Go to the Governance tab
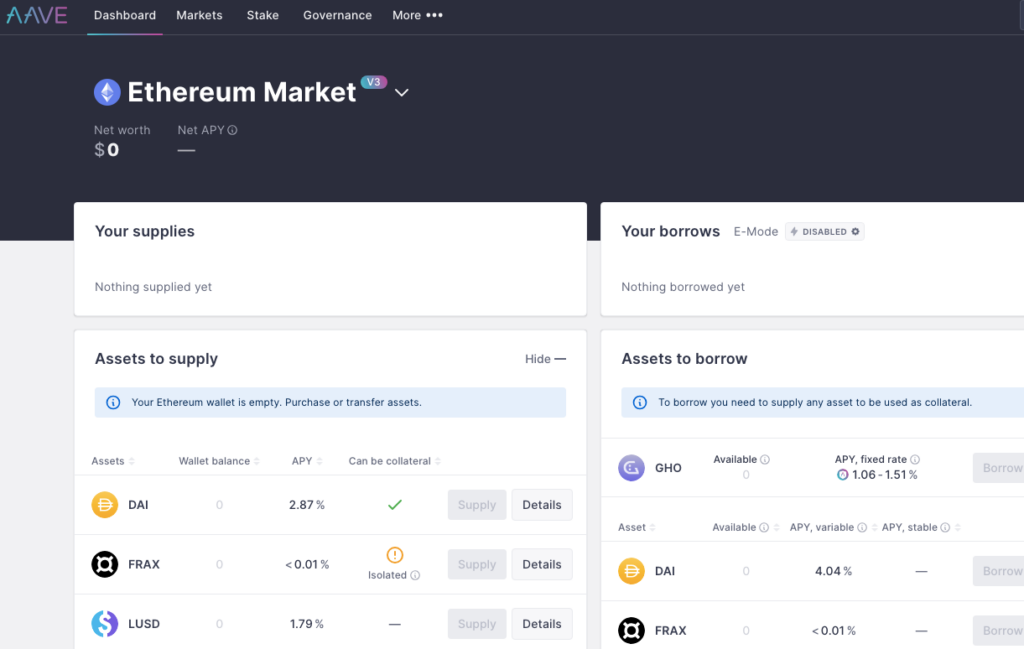 (337, 15)
